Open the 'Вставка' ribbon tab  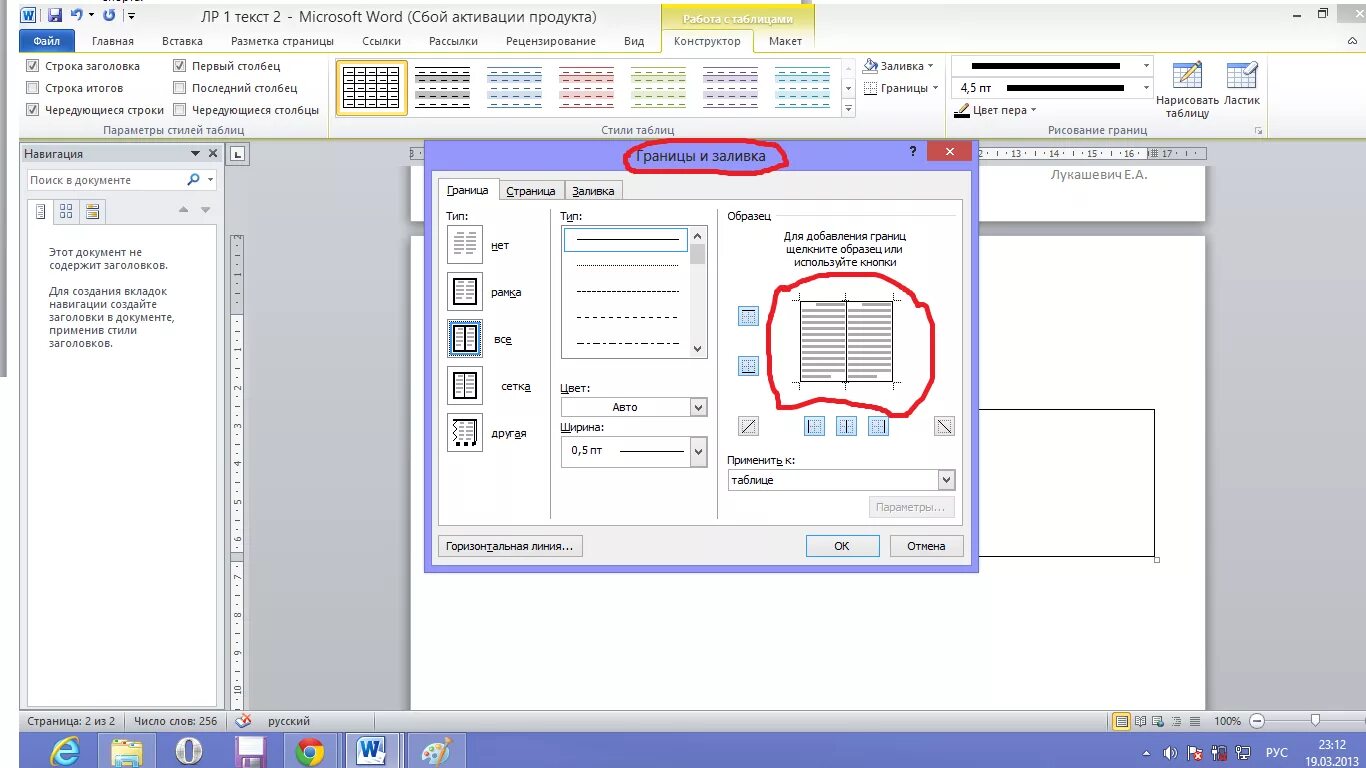(182, 41)
